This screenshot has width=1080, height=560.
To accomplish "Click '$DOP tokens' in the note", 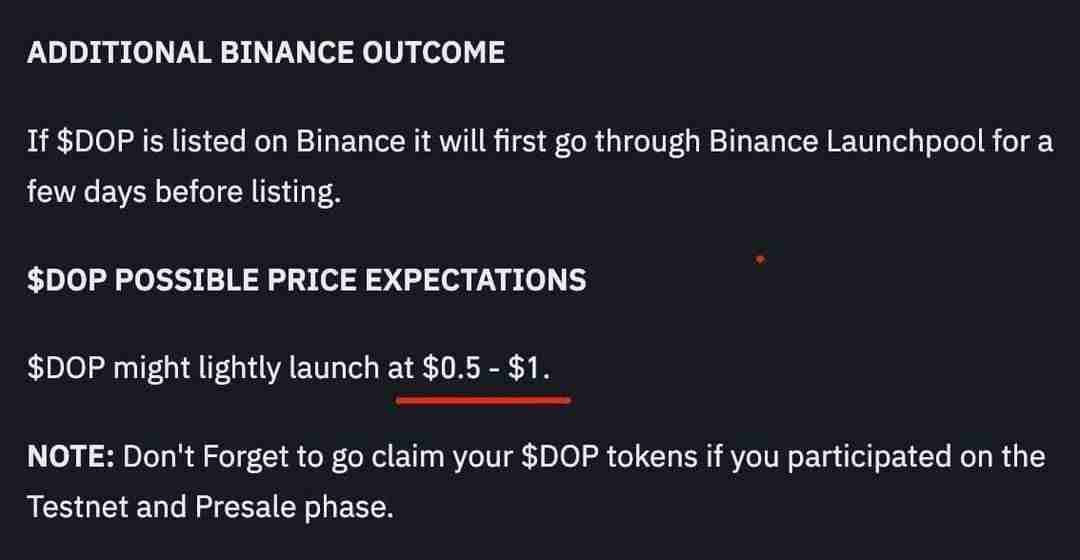I will (x=608, y=457).
